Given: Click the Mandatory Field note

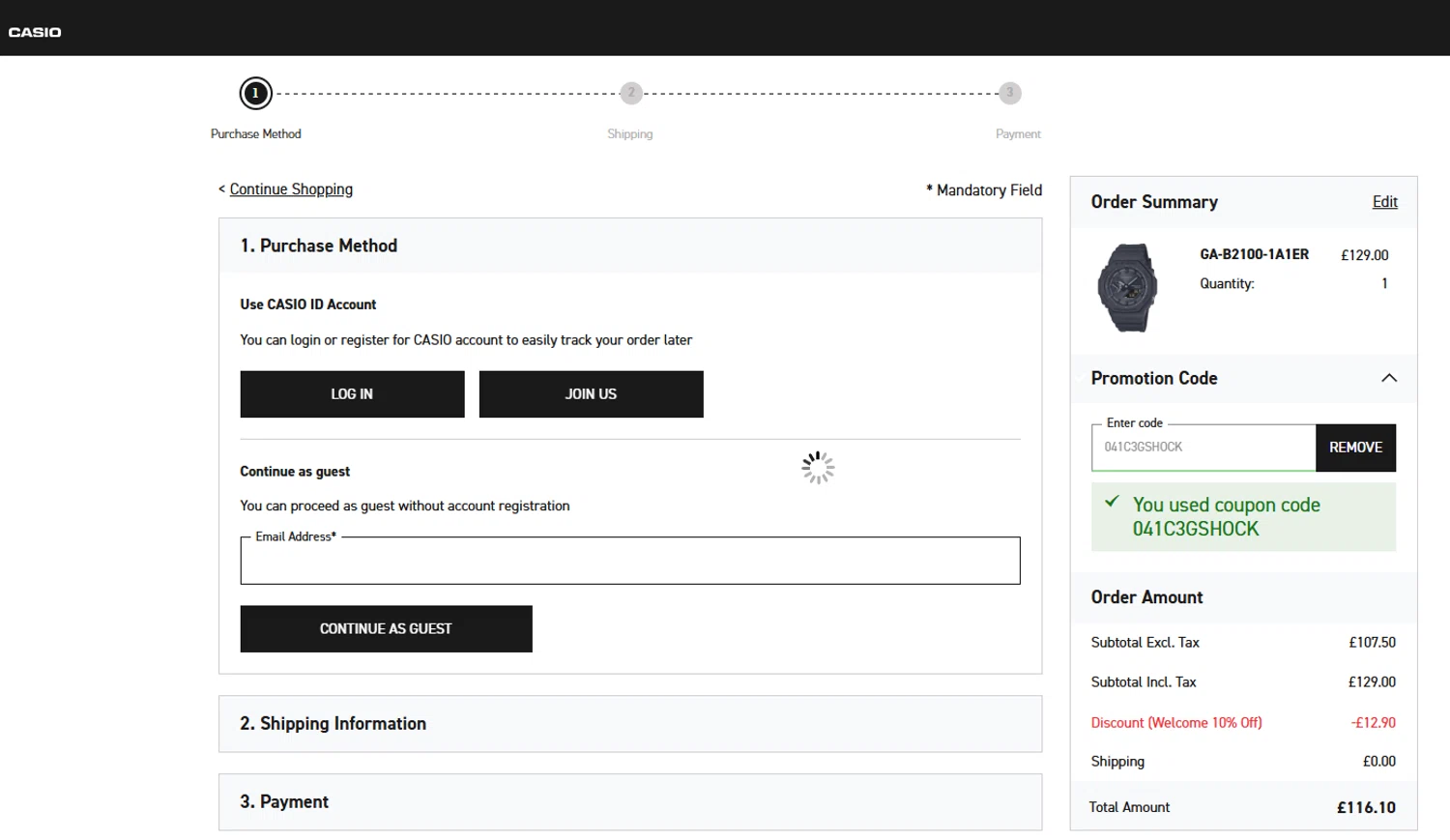Looking at the screenshot, I should pyautogui.click(x=984, y=190).
